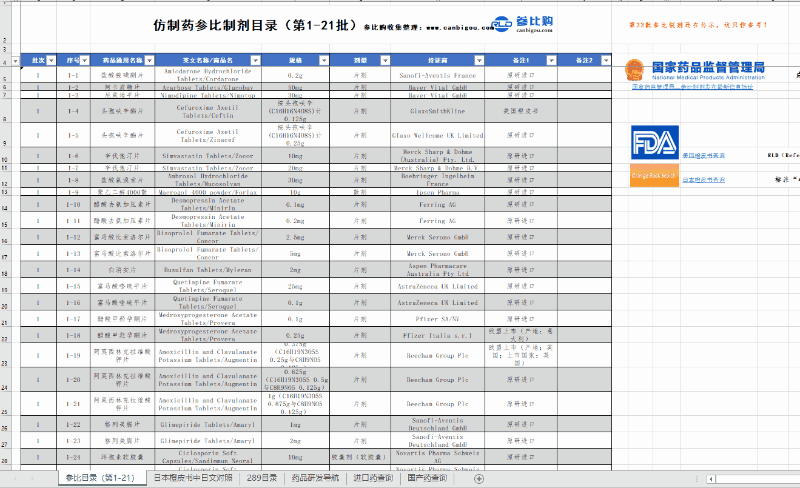Image resolution: width=800 pixels, height=488 pixels.
Task: Select cell Cefuroxime Axetil Tablets/Ceftin
Action: coord(207,111)
